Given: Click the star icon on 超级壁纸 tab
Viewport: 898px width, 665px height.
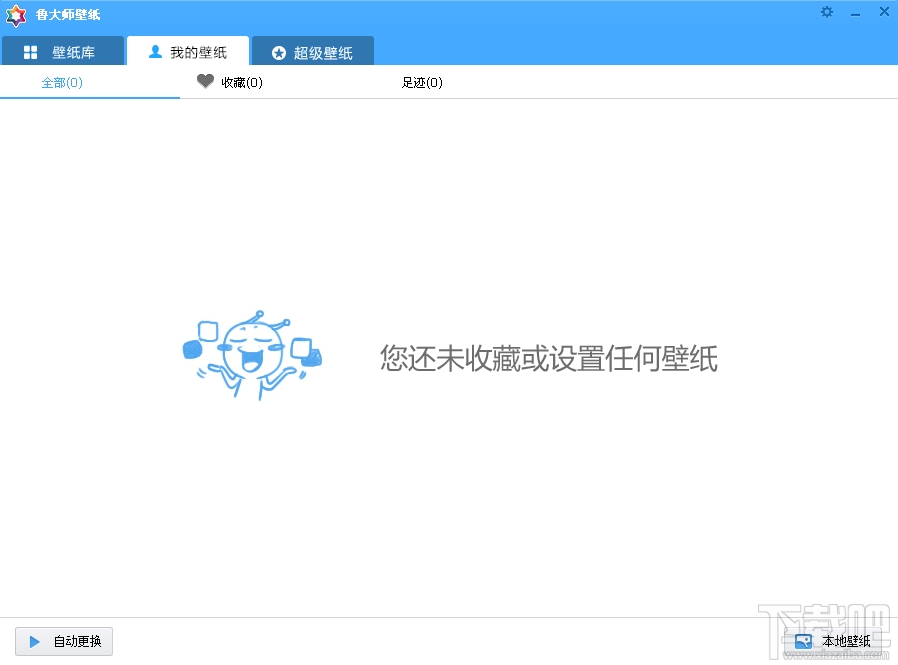Looking at the screenshot, I should click(x=279, y=51).
